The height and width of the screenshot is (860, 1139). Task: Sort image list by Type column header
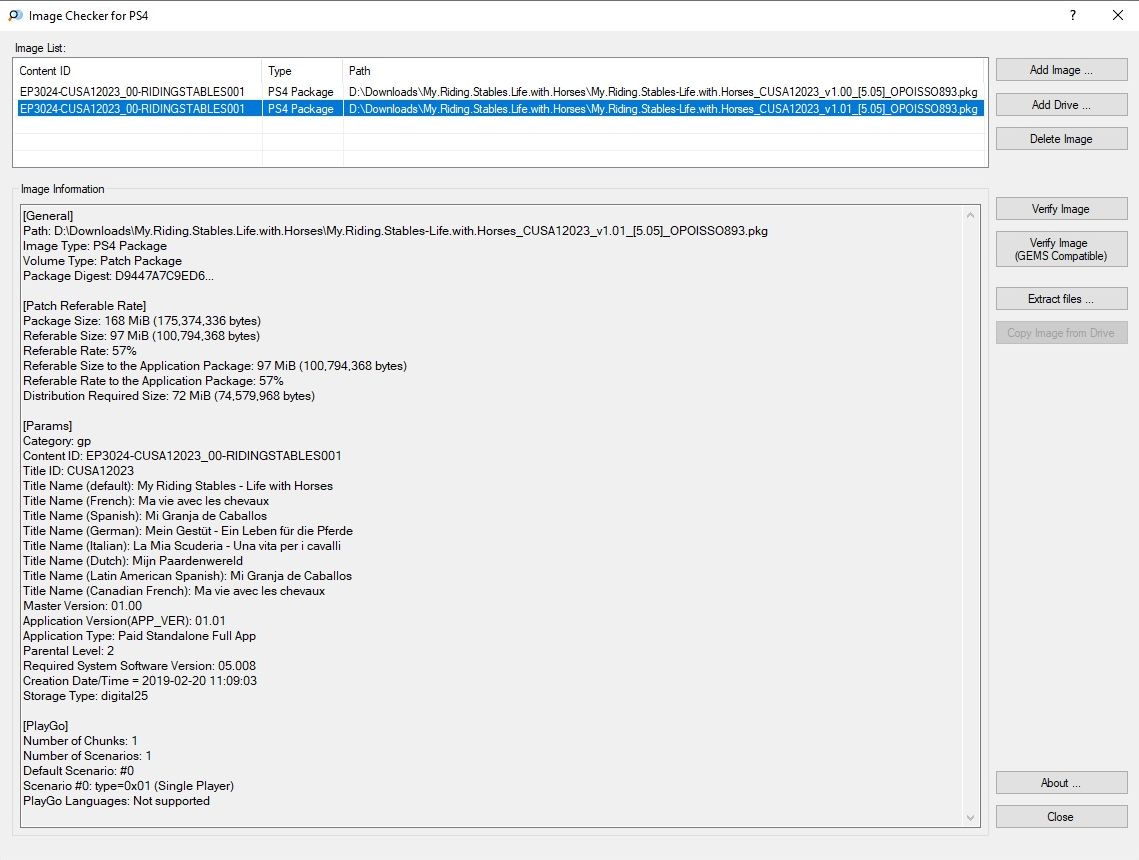[302, 70]
